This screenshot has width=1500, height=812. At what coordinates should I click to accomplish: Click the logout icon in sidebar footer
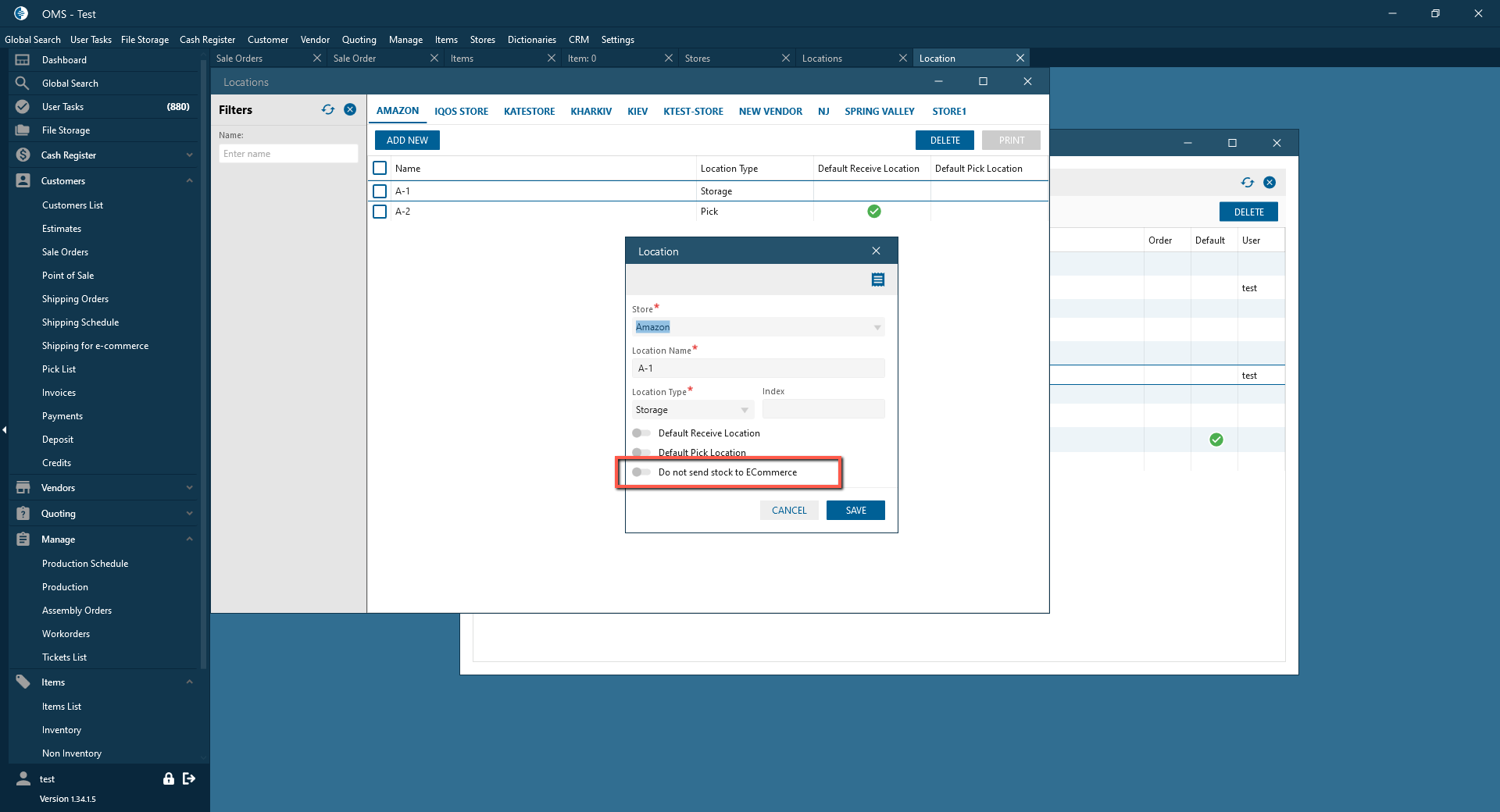coord(189,778)
